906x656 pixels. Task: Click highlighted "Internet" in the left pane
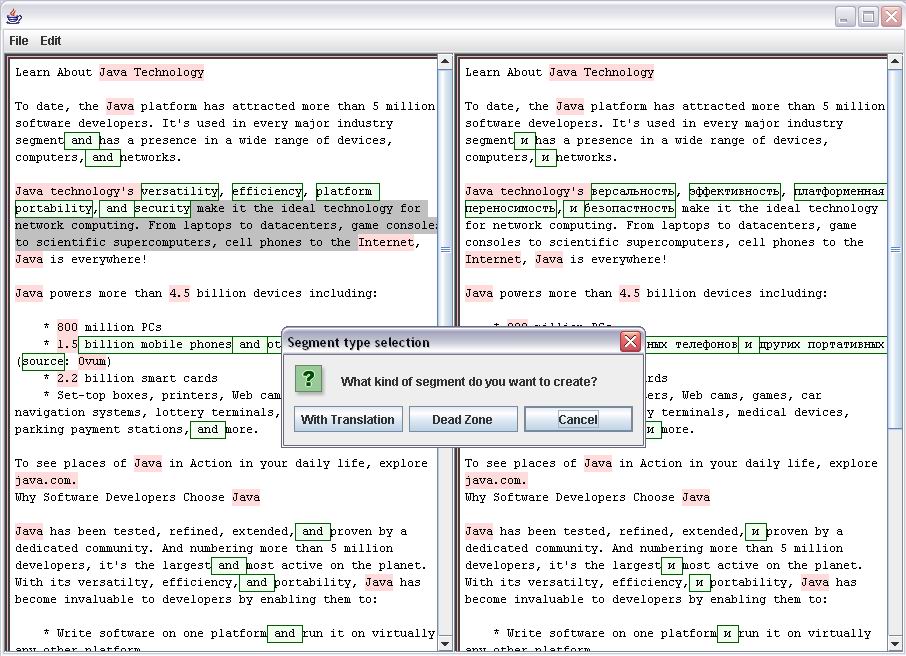point(386,242)
